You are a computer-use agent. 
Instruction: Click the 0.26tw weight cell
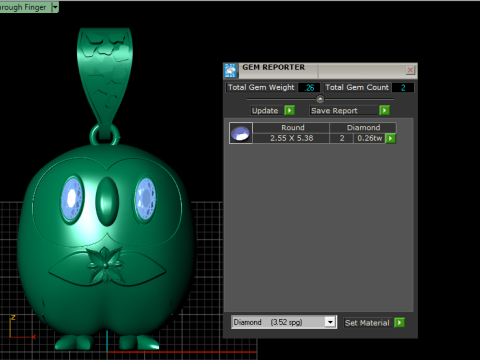point(369,138)
